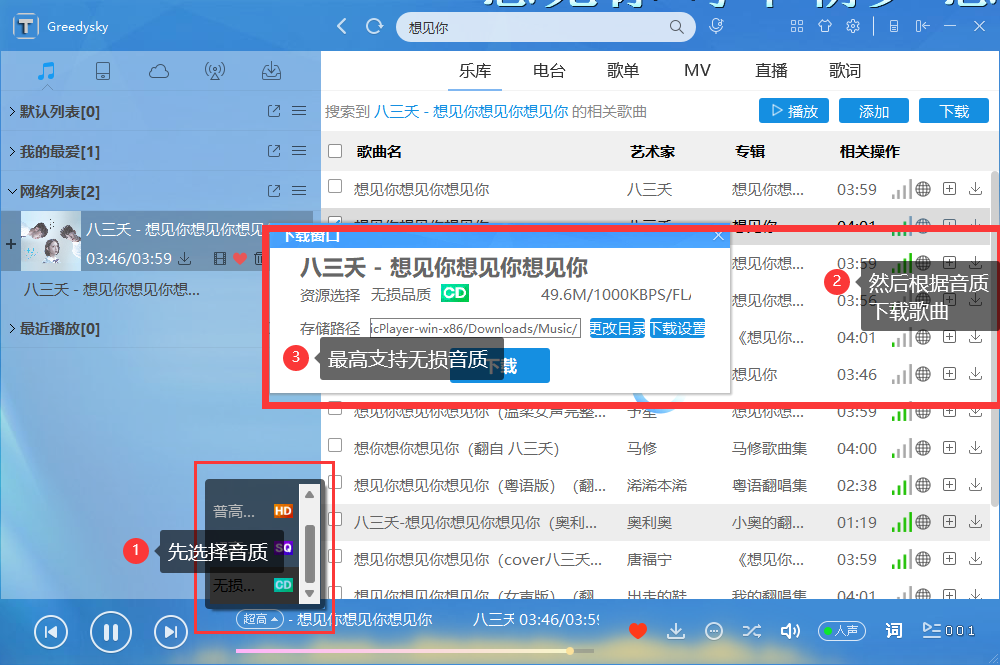The image size is (1000, 665).
Task: Refresh the search results page
Action: tap(374, 26)
